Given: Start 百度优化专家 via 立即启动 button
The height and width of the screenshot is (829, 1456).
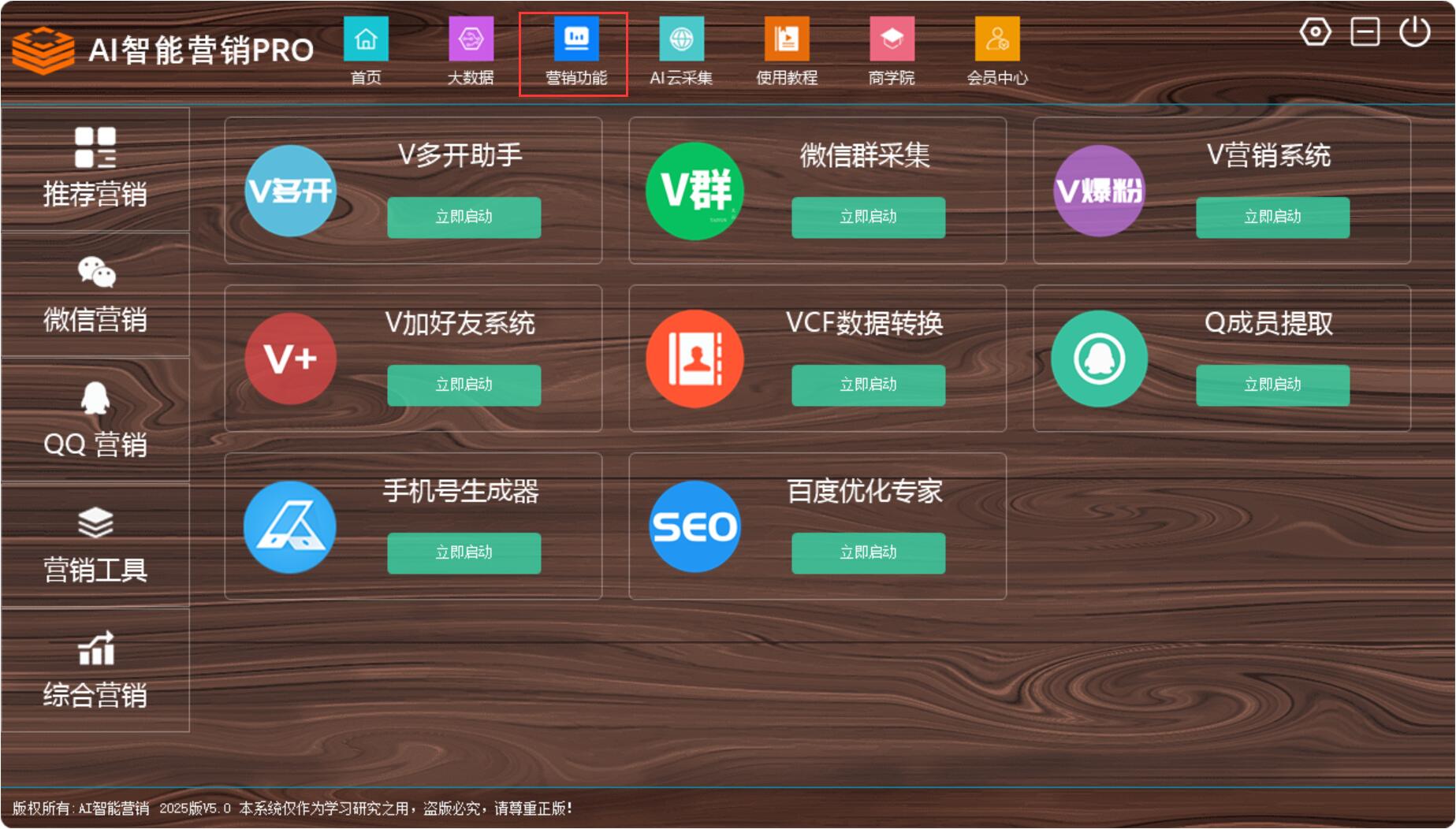Looking at the screenshot, I should click(868, 553).
